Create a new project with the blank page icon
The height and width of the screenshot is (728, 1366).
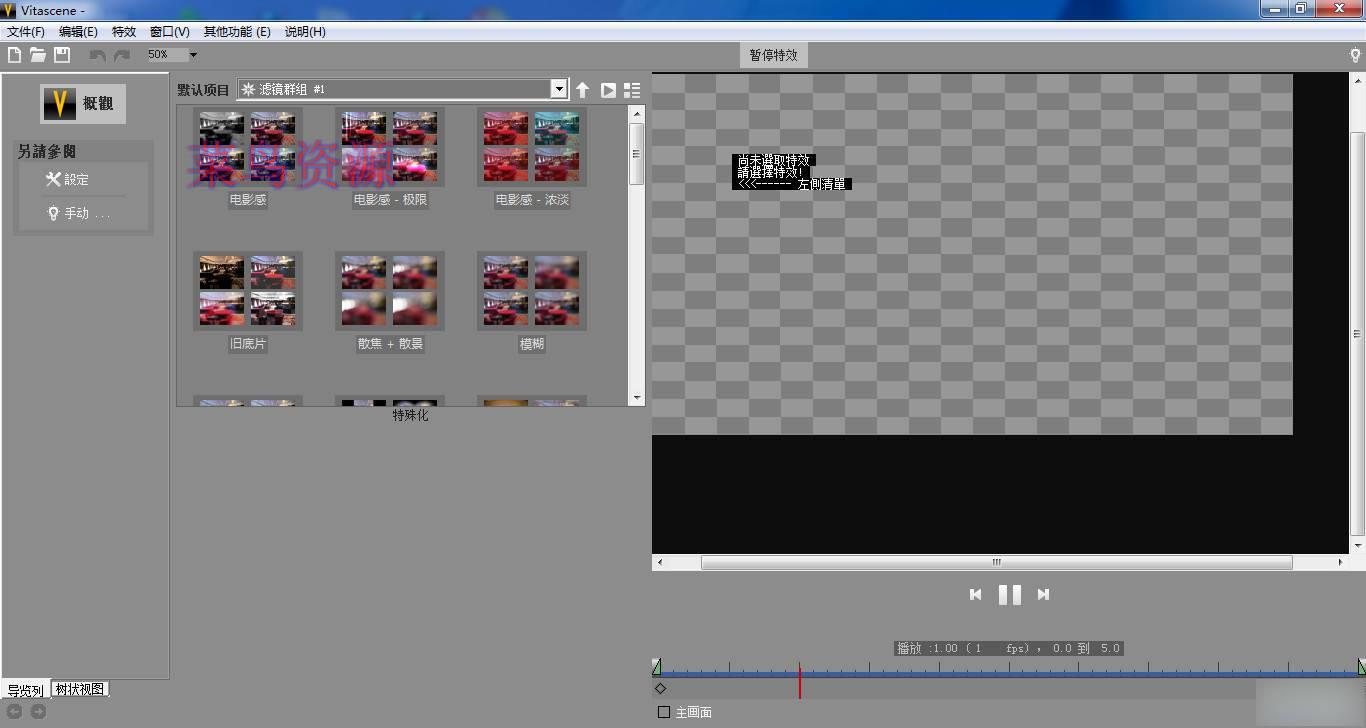tap(13, 55)
